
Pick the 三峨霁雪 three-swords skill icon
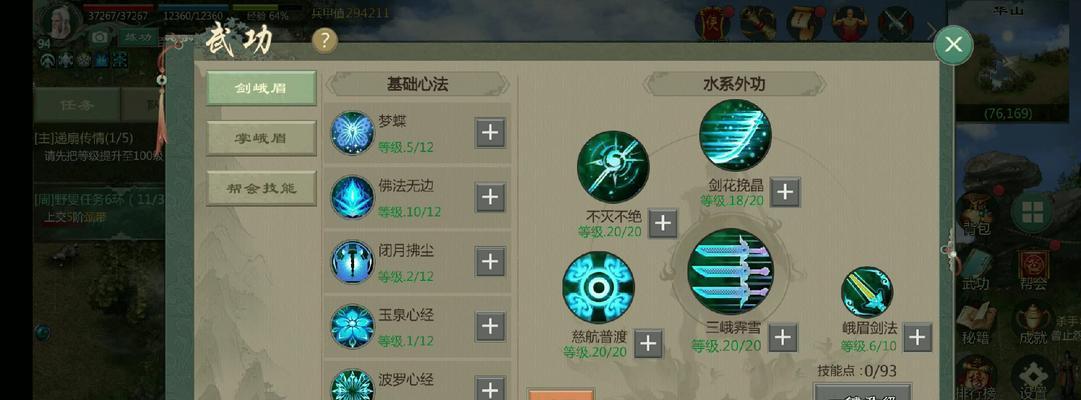click(731, 272)
